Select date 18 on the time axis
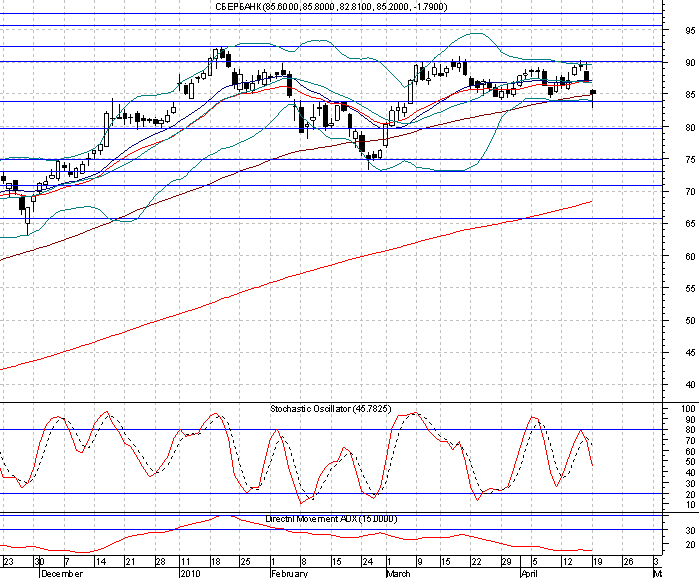Viewport: 699px width, 578px height. (x=215, y=562)
